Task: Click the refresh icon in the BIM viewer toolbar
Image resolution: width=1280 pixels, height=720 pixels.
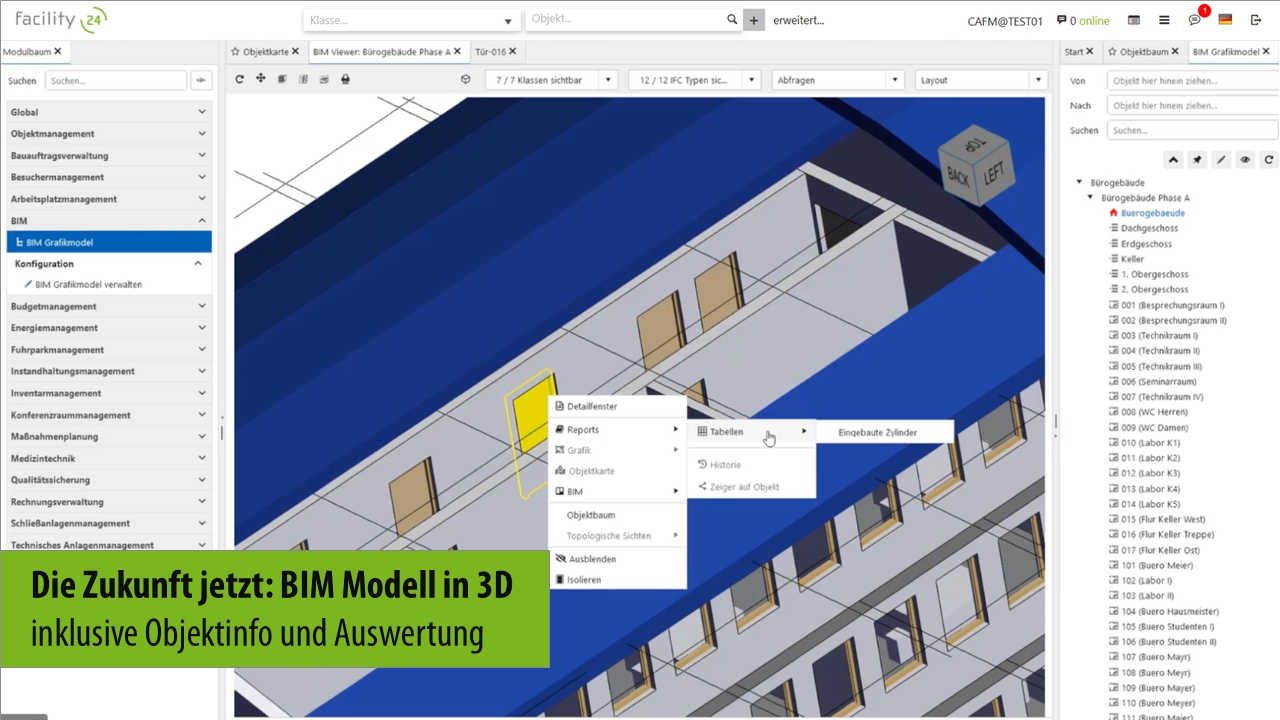Action: tap(240, 80)
